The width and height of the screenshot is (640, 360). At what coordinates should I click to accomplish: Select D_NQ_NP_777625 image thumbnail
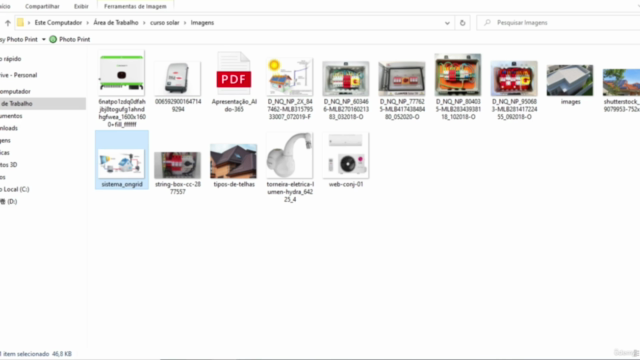point(402,78)
